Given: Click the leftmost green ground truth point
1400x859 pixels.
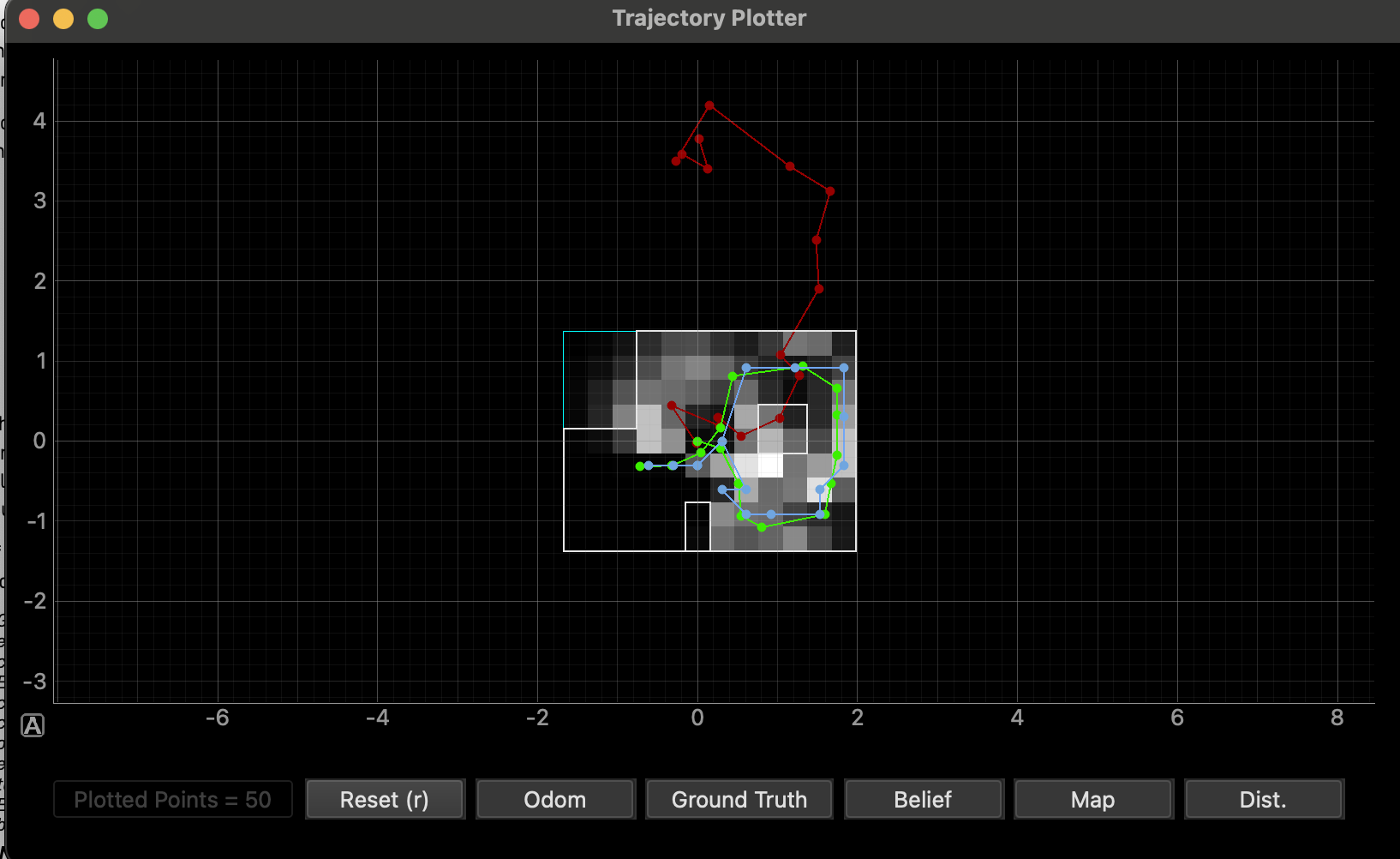Looking at the screenshot, I should 640,466.
